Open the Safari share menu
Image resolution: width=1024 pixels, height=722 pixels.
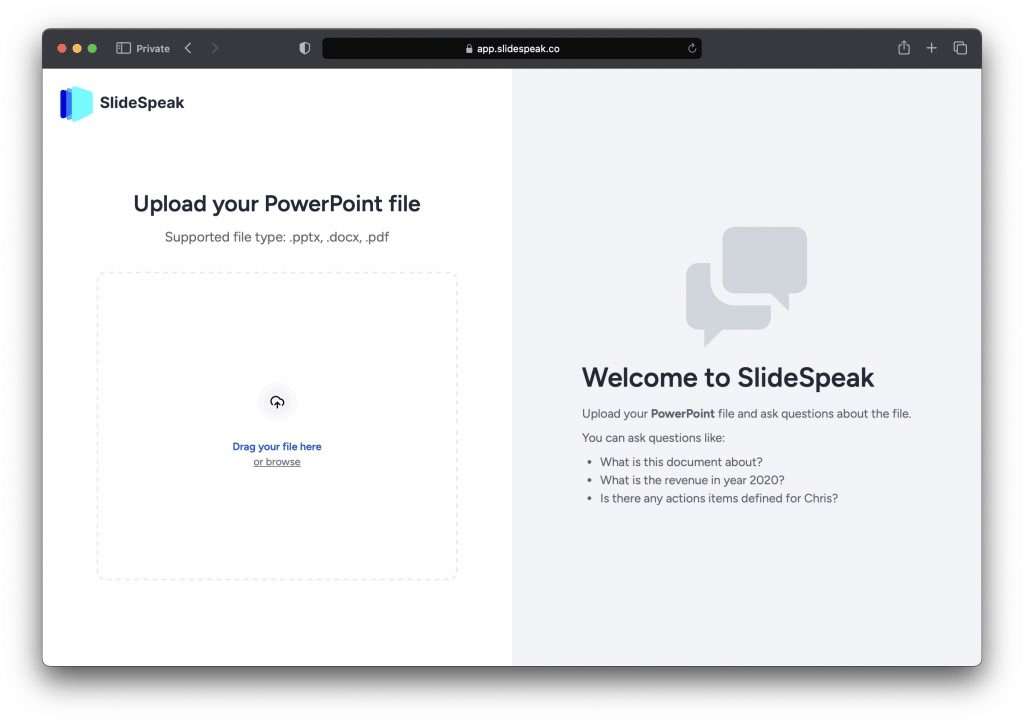[x=904, y=48]
